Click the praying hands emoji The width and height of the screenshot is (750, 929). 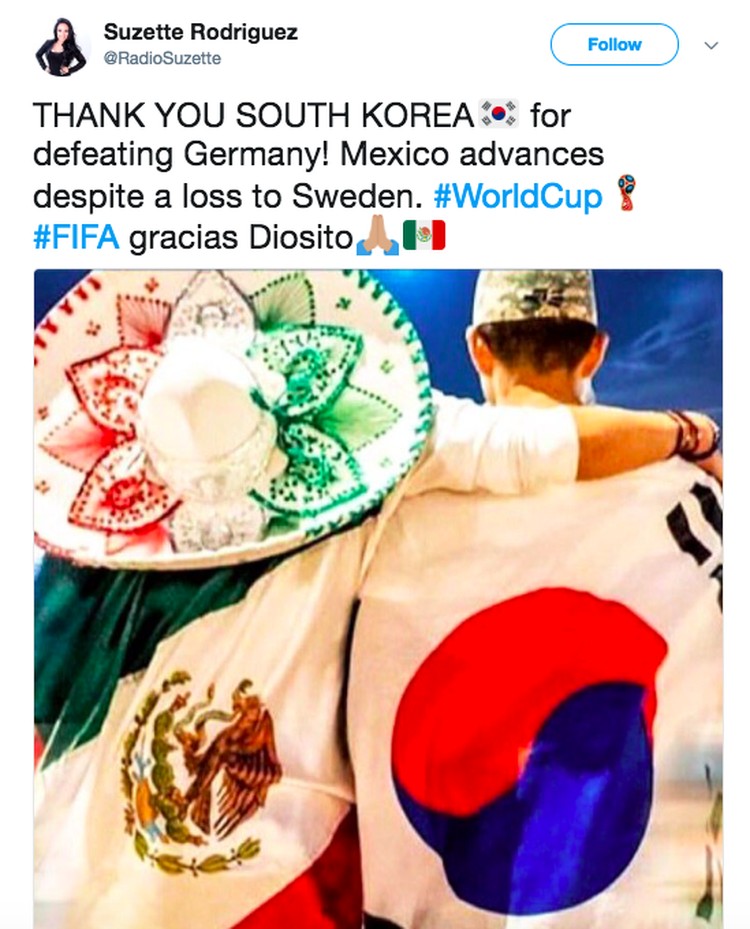coord(377,236)
